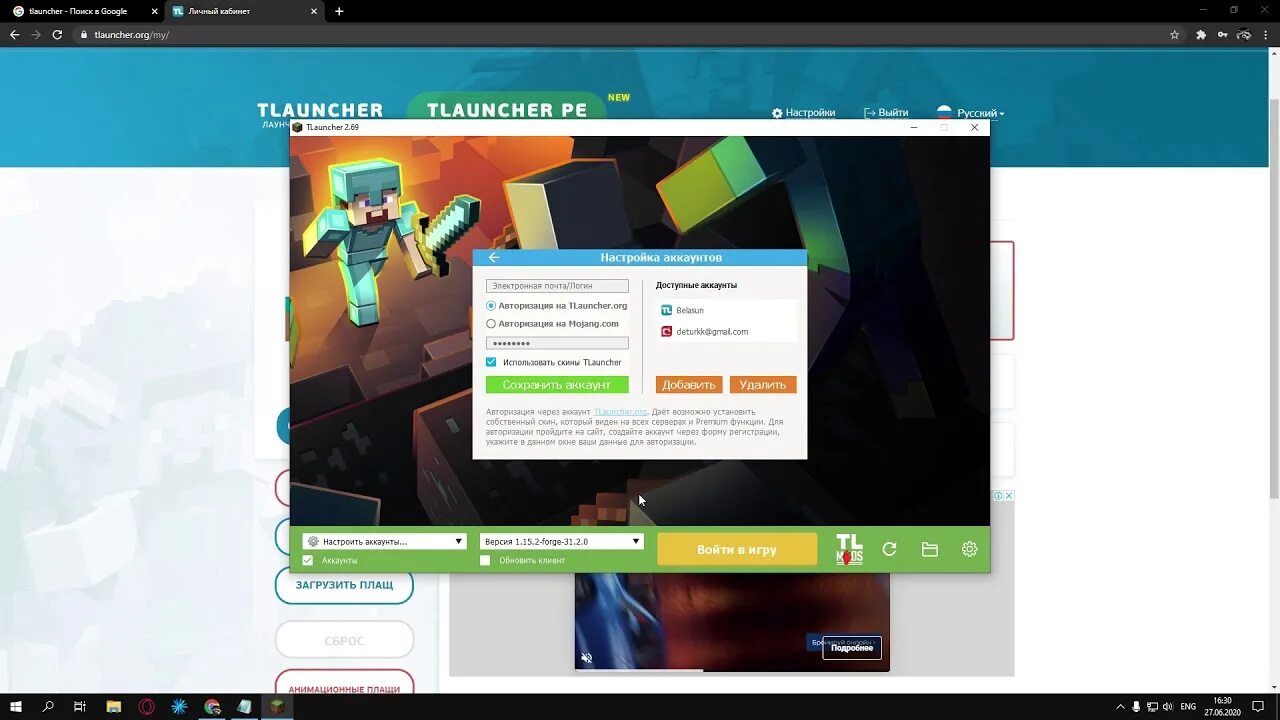Screen dimensions: 1280x720
Task: Open the launcher game folder icon
Action: [929, 549]
